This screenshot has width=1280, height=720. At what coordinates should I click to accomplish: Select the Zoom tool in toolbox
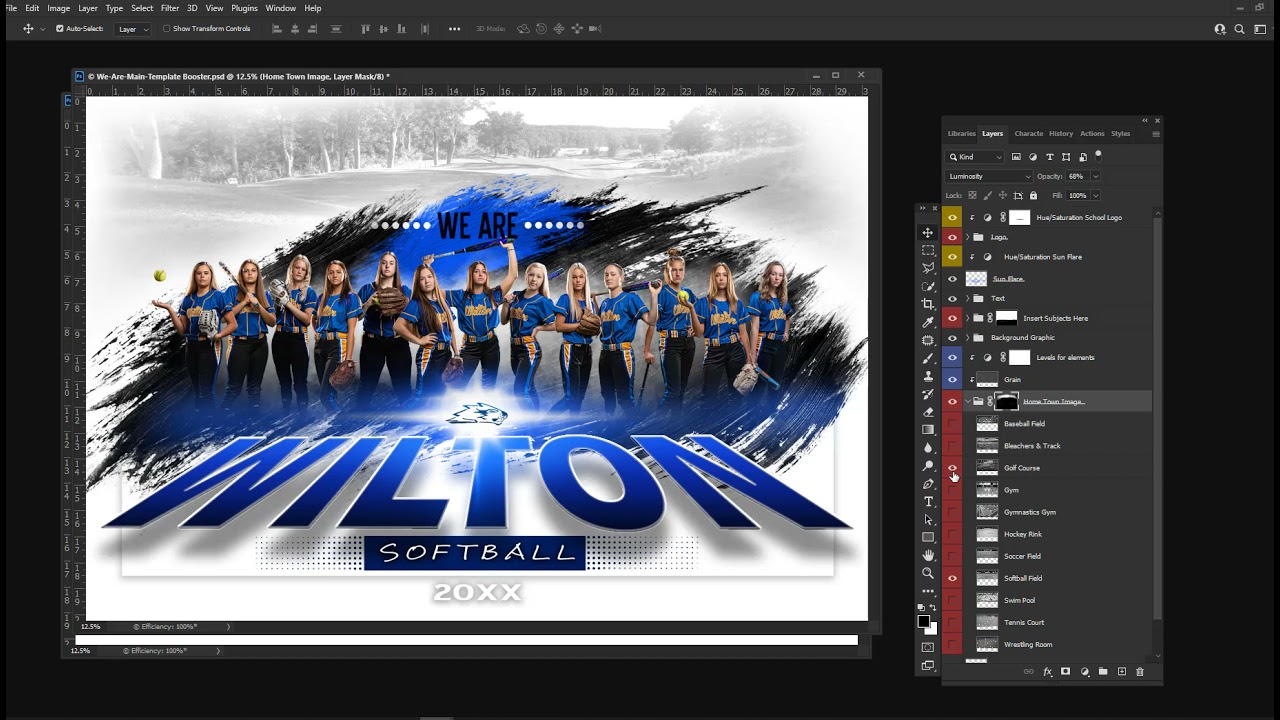coord(928,573)
